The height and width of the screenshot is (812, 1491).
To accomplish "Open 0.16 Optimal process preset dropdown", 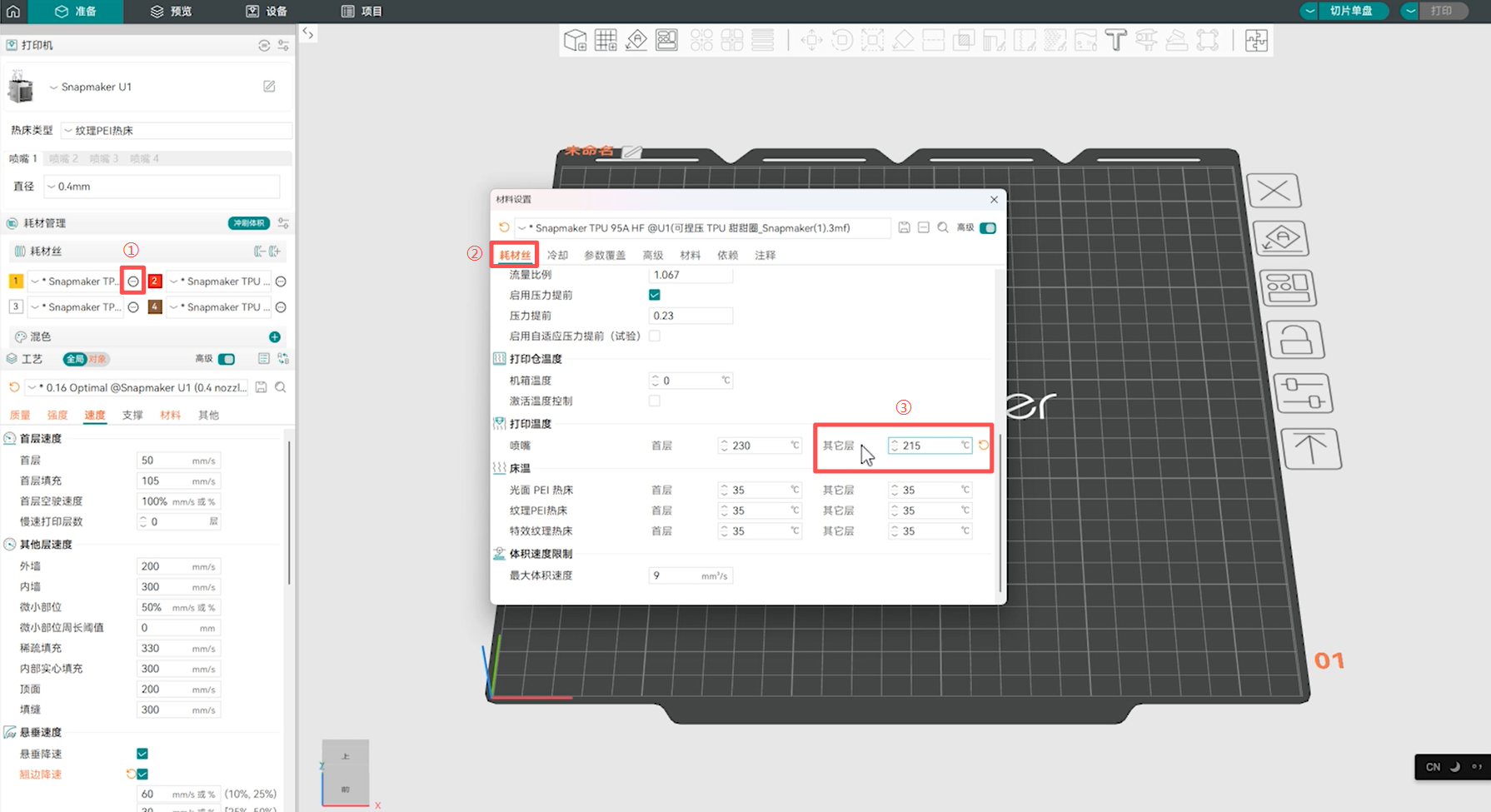I will (x=137, y=387).
